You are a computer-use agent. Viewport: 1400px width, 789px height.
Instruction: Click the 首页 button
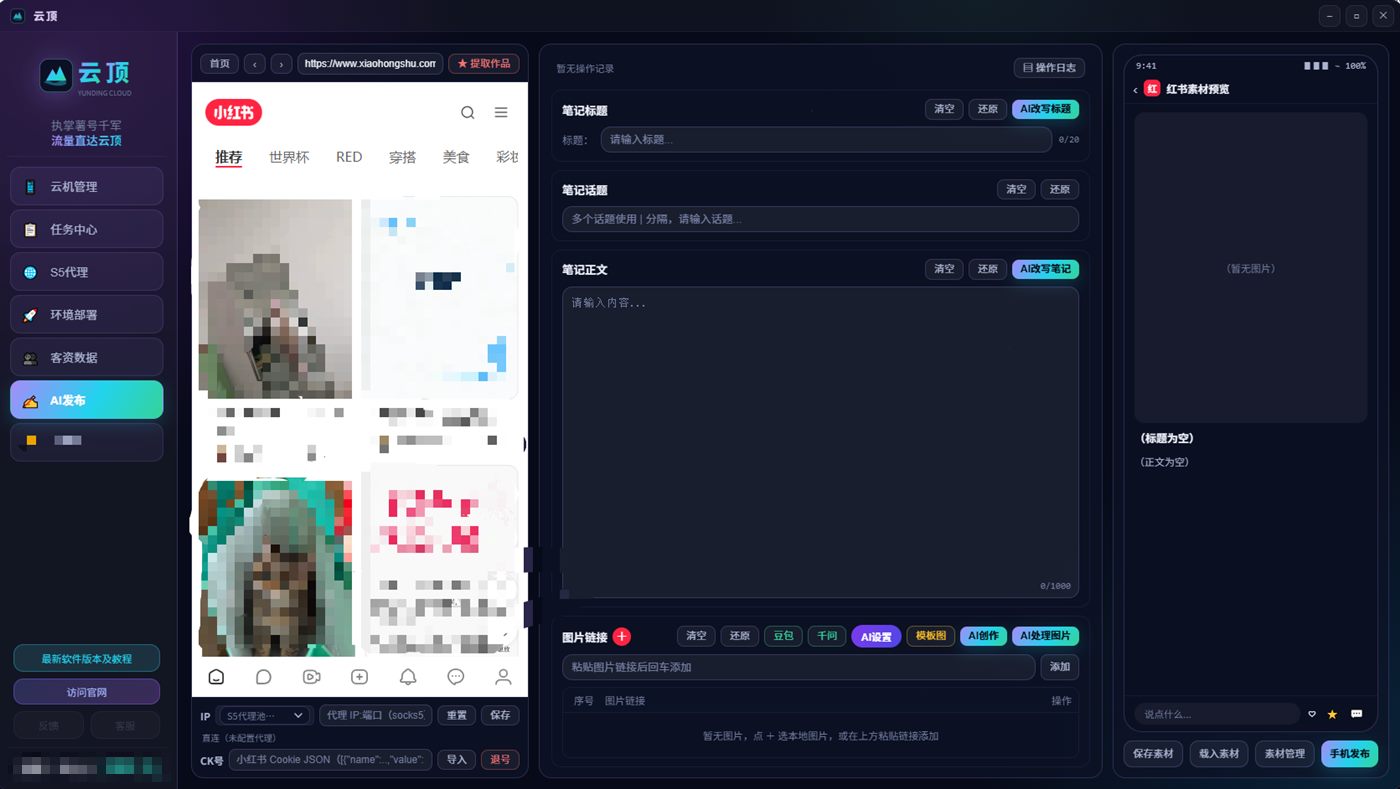point(220,64)
